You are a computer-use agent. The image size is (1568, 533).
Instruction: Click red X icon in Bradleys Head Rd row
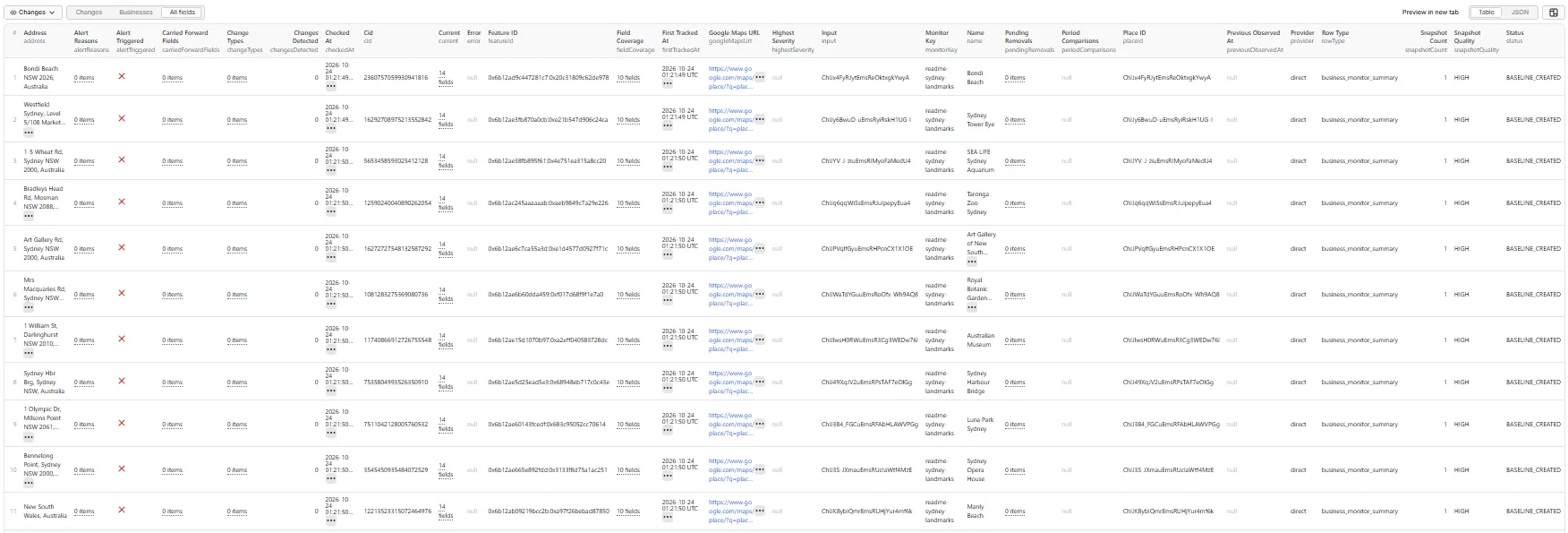(x=122, y=202)
